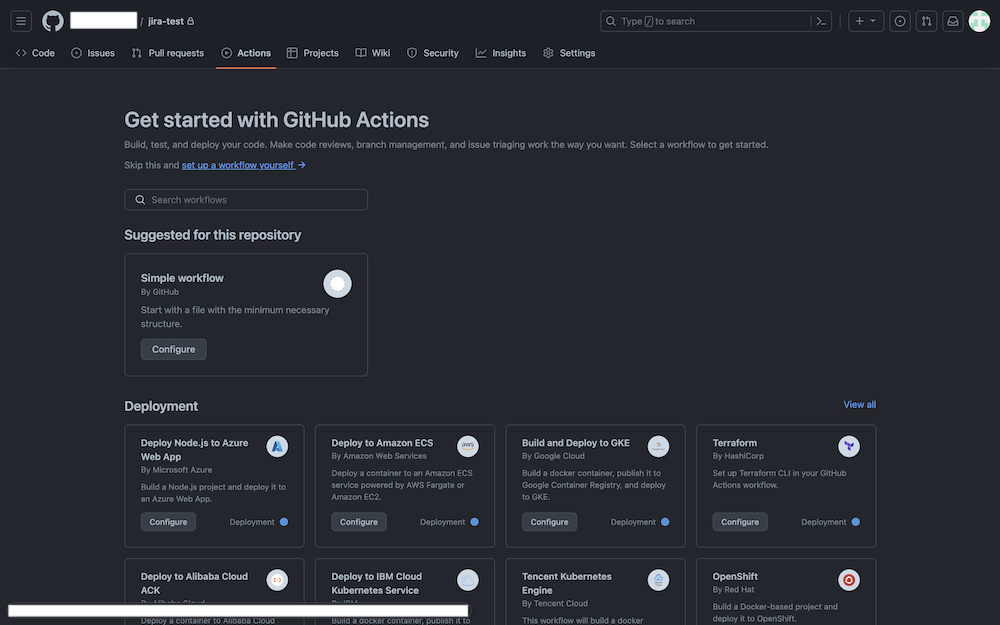
Task: Click Tencent Kubernetes Engine title
Action: point(566,583)
